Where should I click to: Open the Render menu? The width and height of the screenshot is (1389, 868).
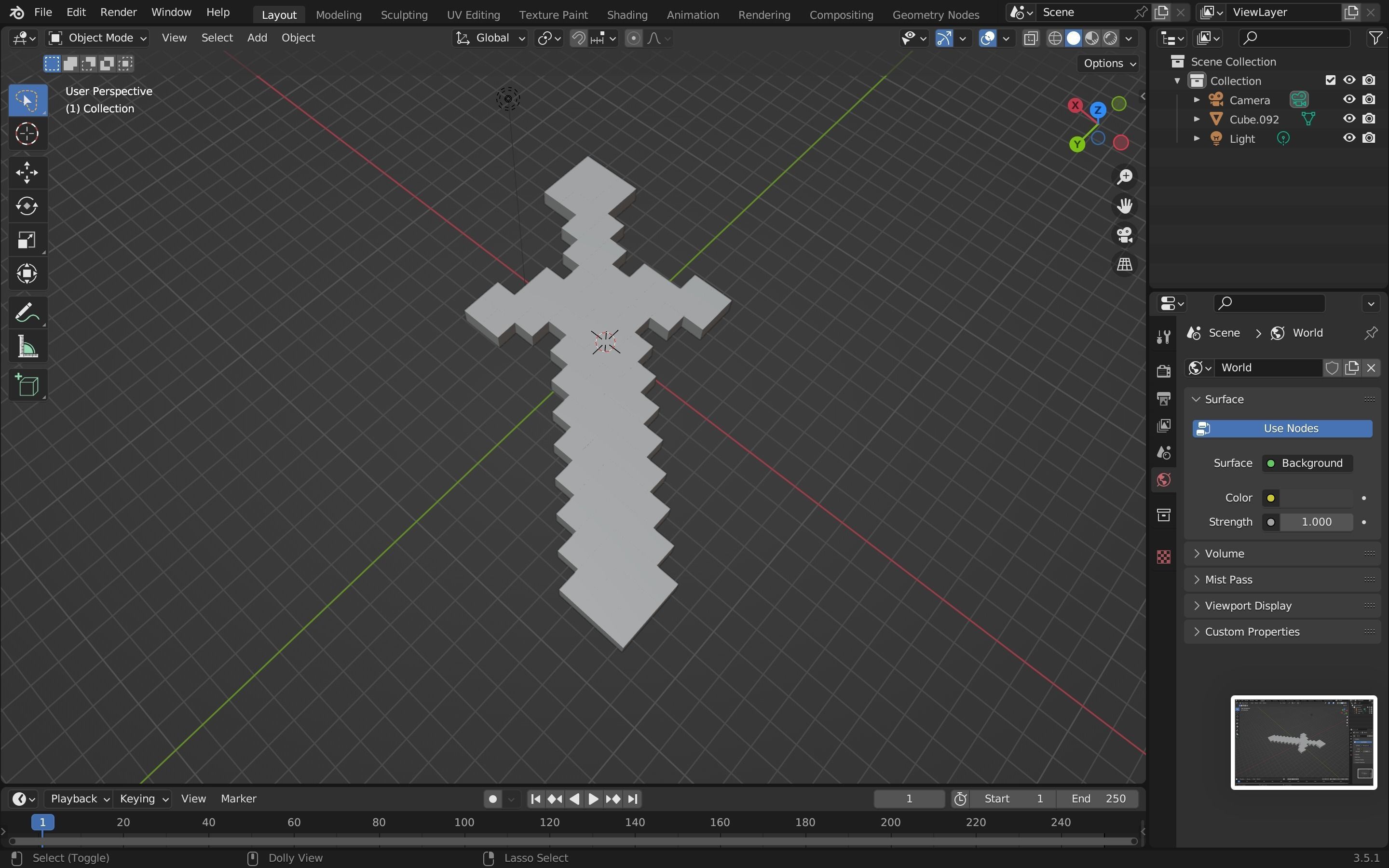[118, 12]
